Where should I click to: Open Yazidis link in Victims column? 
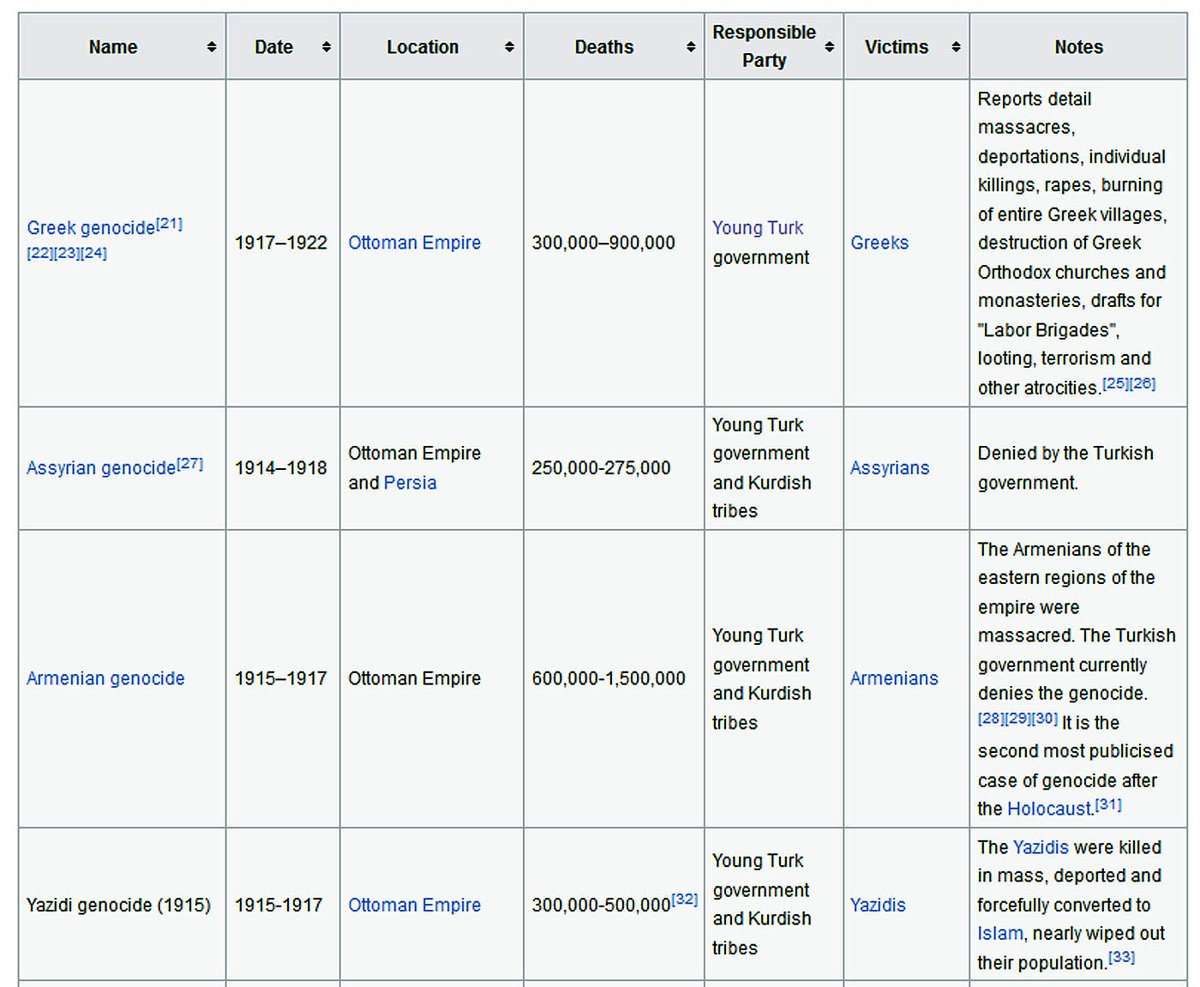point(878,905)
